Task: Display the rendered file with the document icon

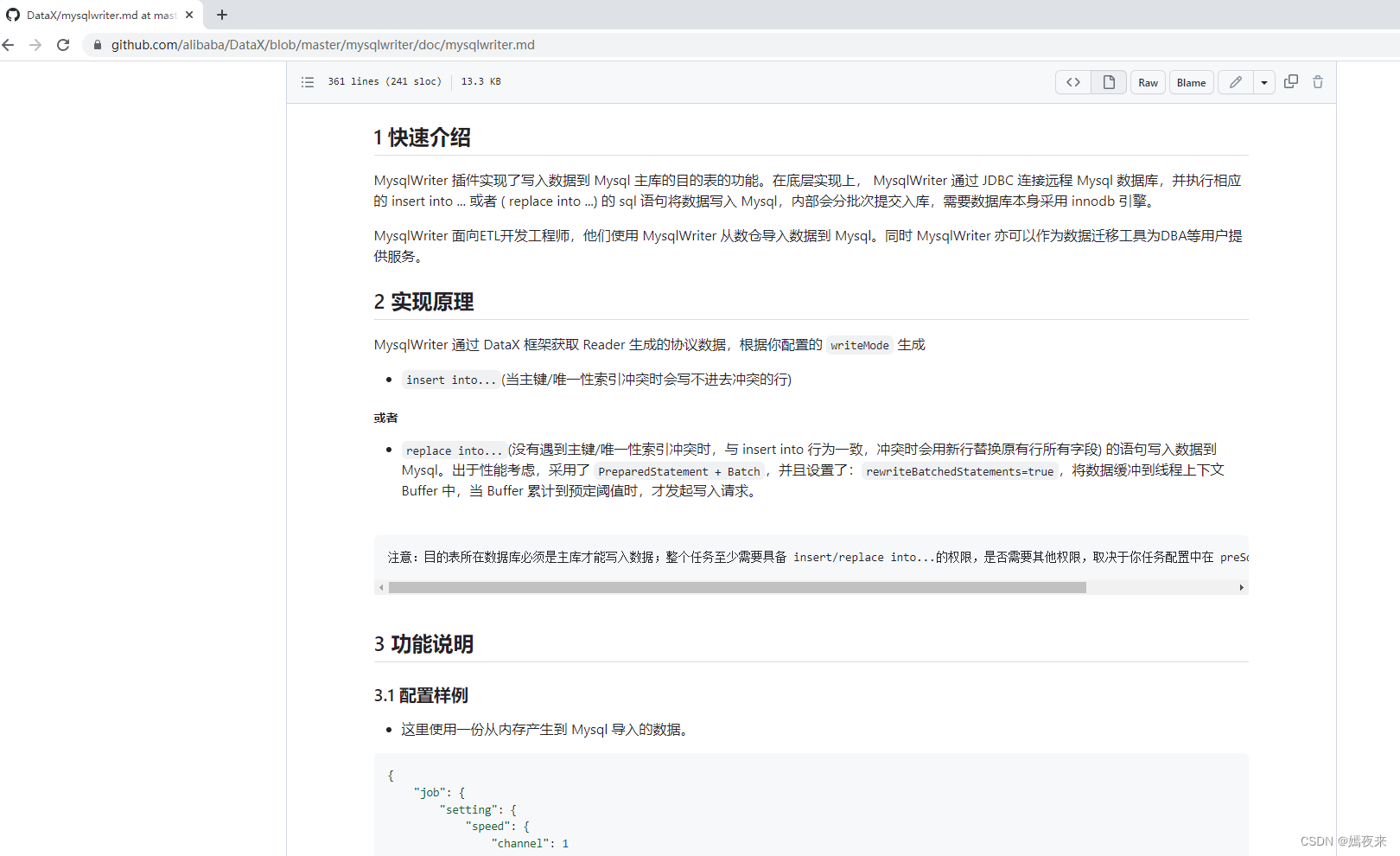Action: tap(1109, 82)
